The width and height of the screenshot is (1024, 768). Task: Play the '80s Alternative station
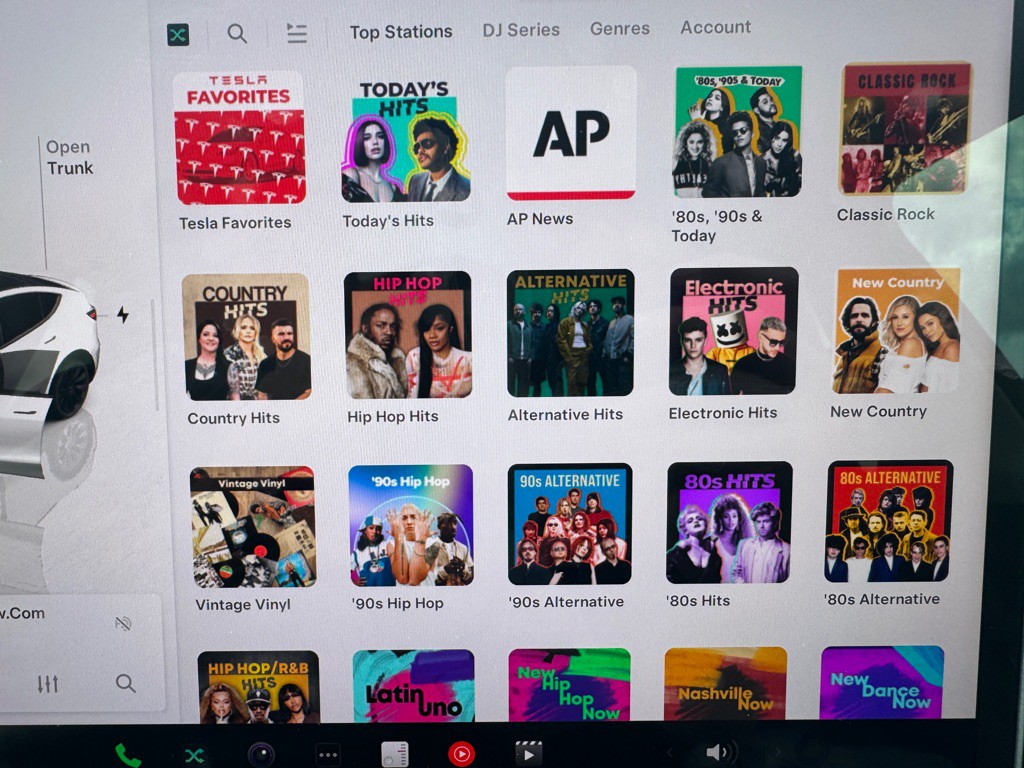(x=889, y=521)
